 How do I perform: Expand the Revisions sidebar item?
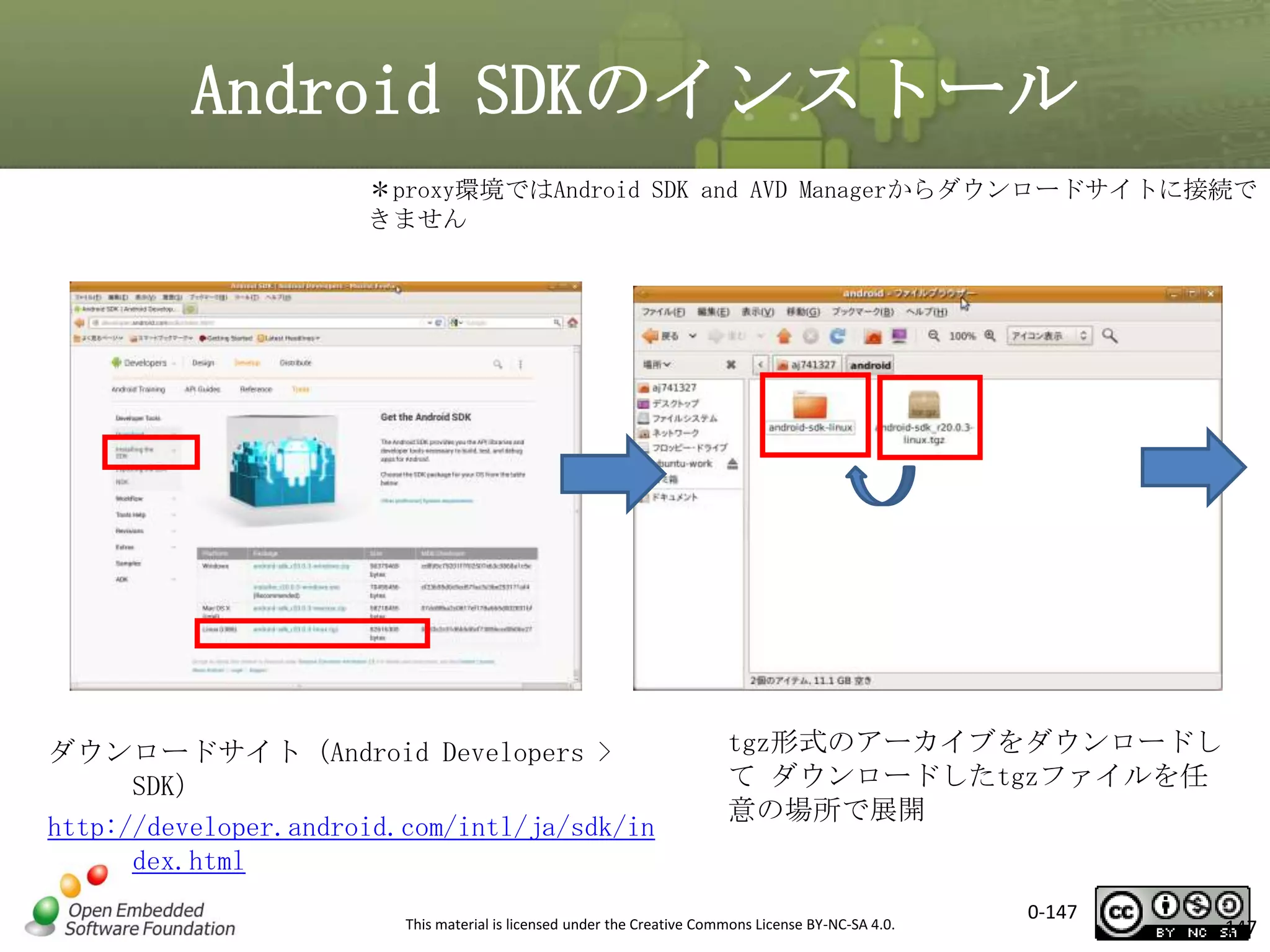pyautogui.click(x=145, y=531)
